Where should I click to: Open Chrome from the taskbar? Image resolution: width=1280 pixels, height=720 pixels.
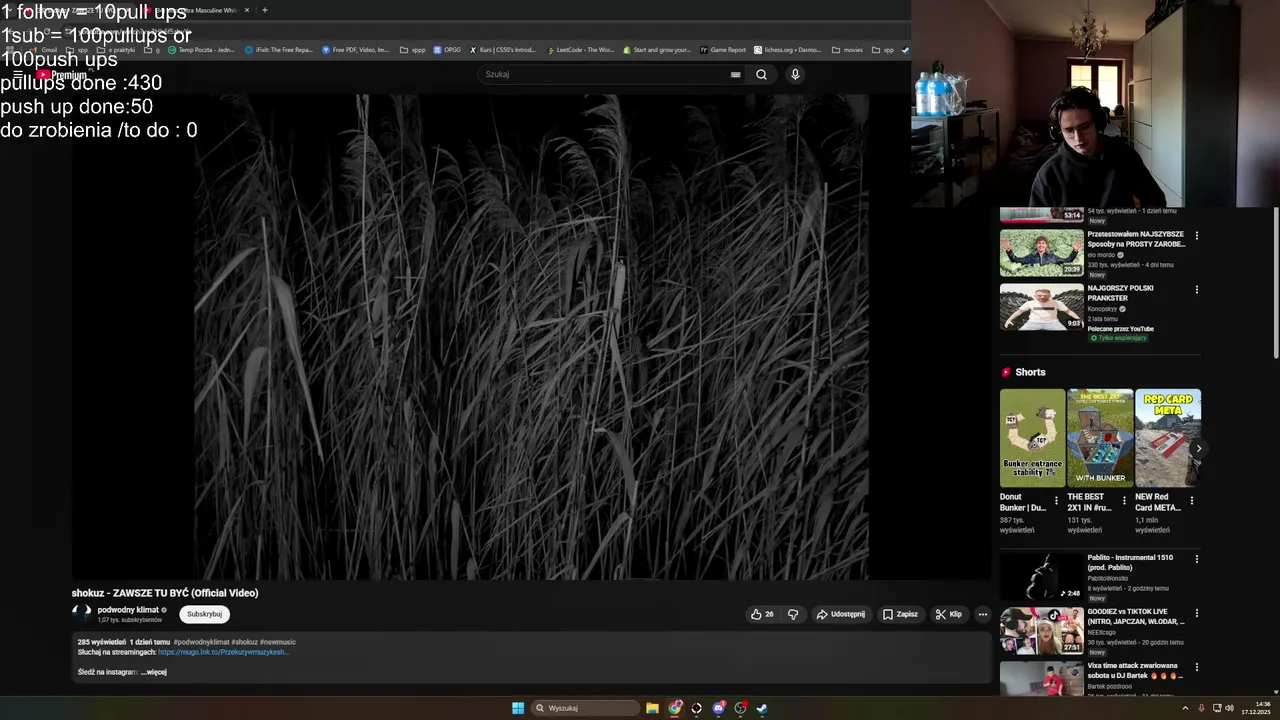(675, 708)
